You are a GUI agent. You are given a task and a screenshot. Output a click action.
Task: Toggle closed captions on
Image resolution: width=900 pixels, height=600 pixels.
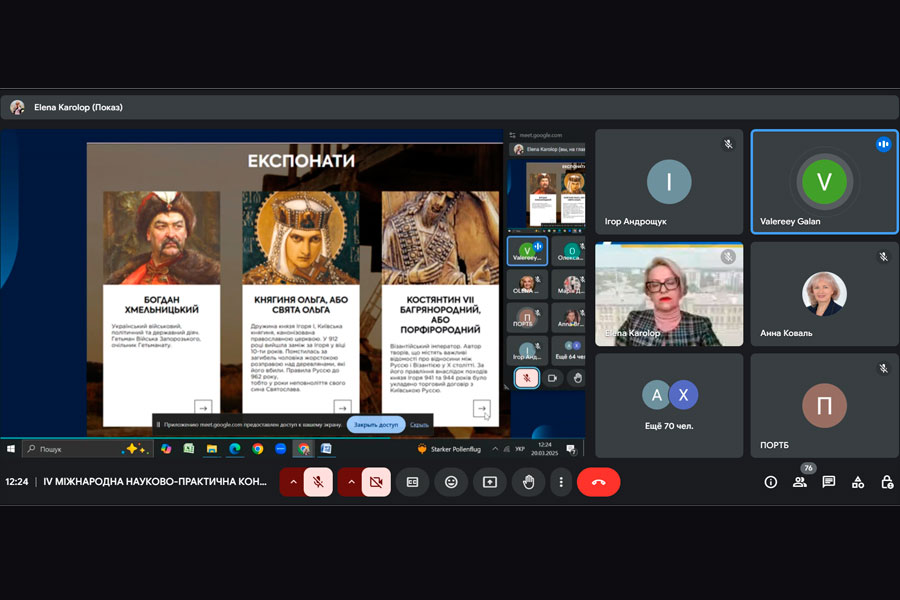[412, 482]
